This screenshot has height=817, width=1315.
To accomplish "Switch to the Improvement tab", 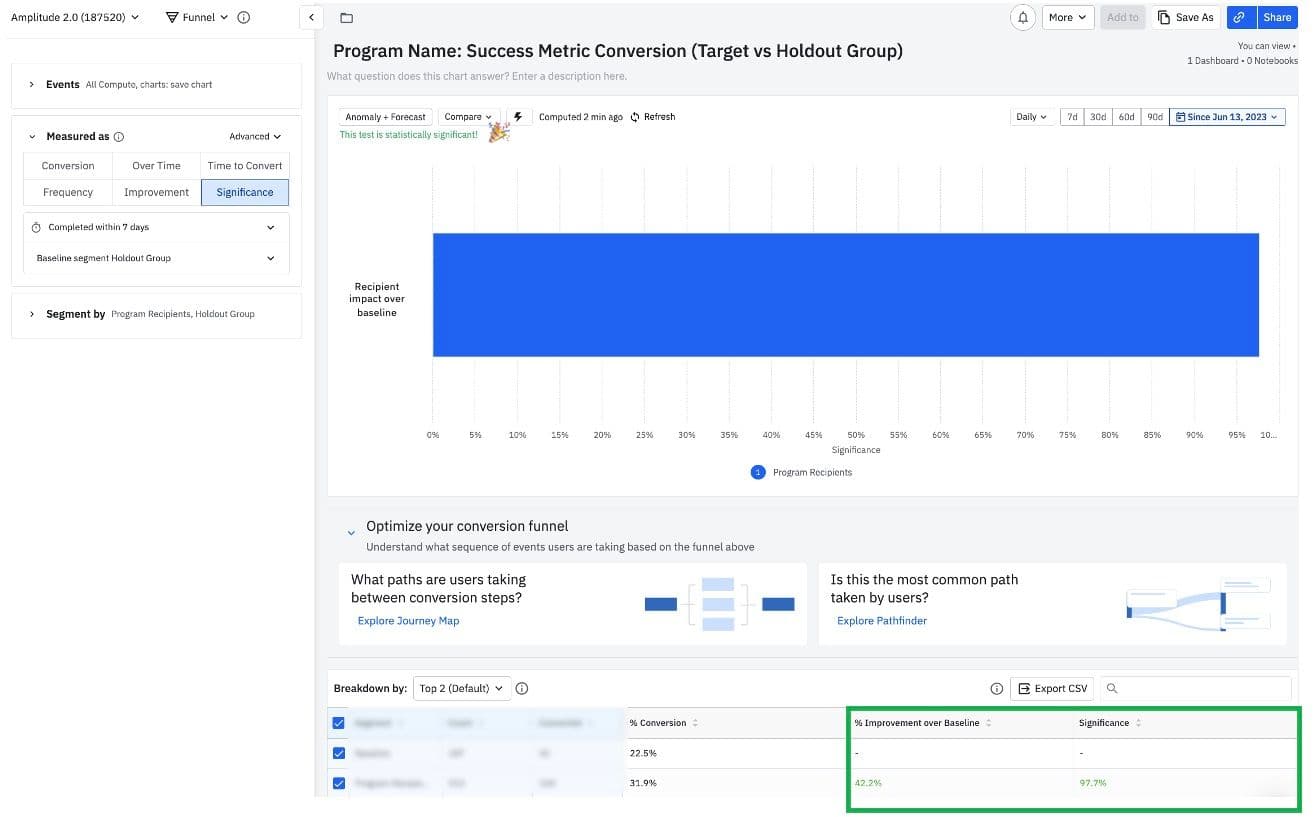I will click(156, 192).
